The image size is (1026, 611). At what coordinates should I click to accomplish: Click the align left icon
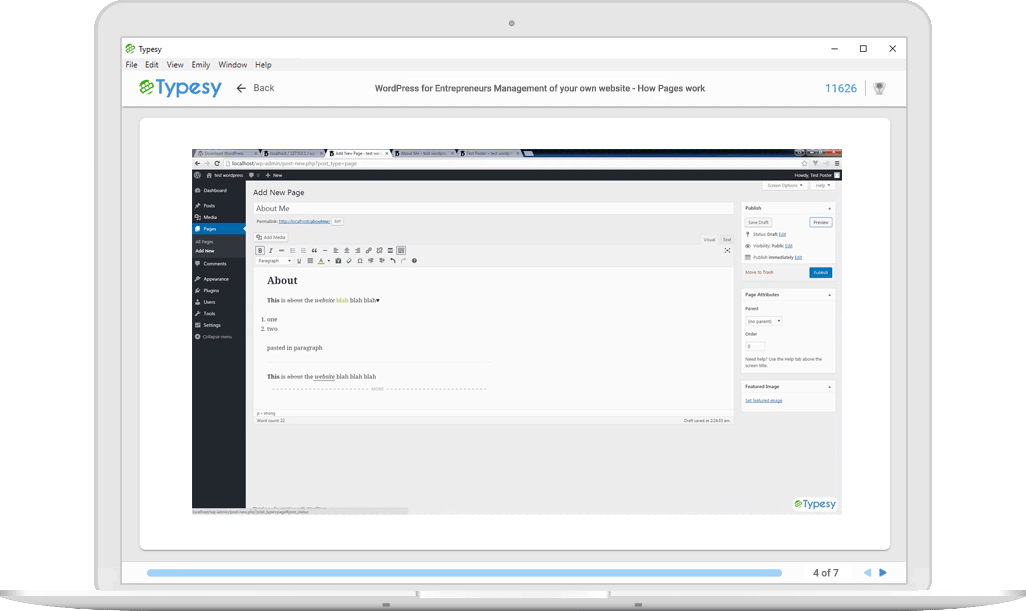[x=336, y=251]
